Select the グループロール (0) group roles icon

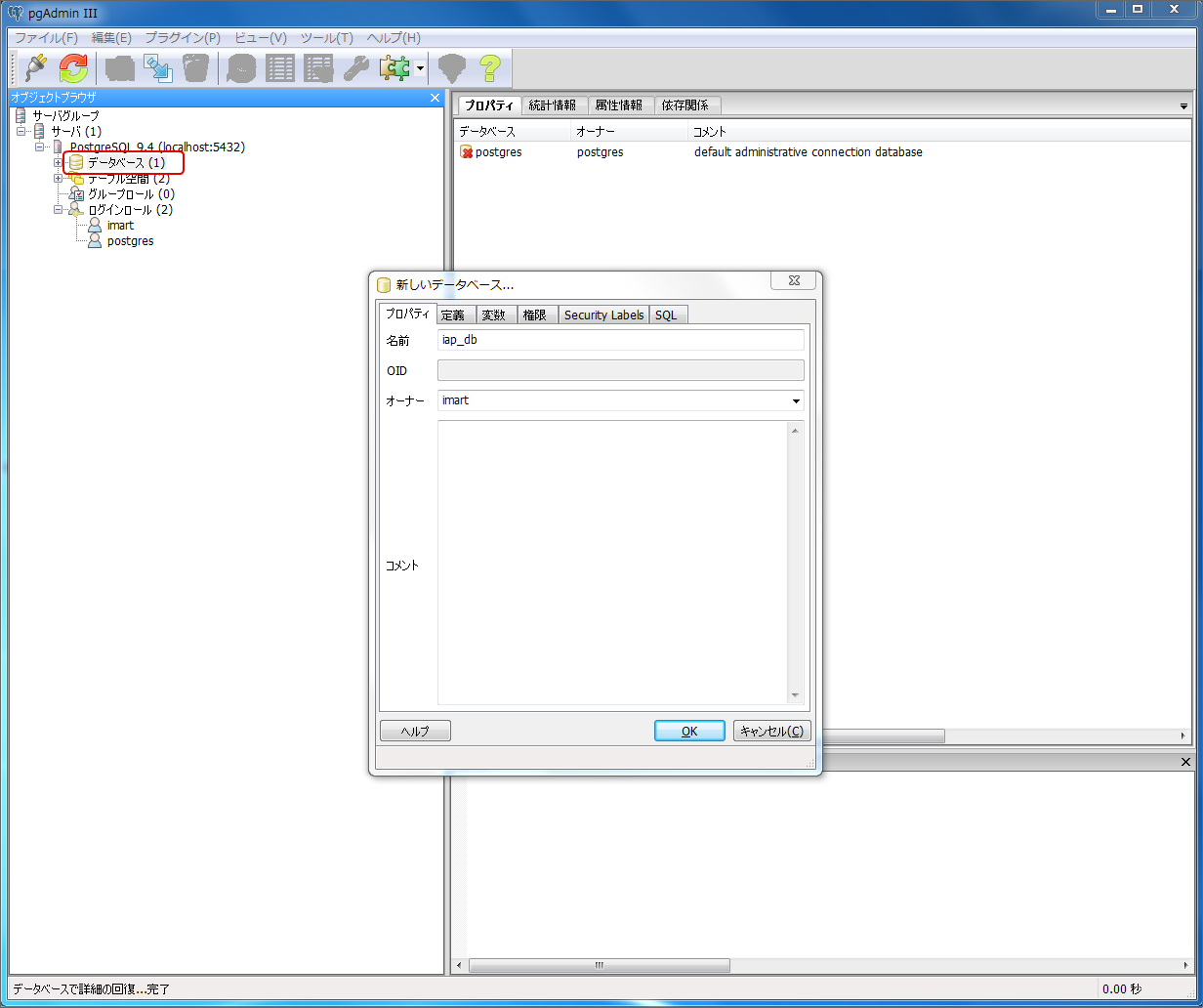(x=76, y=193)
